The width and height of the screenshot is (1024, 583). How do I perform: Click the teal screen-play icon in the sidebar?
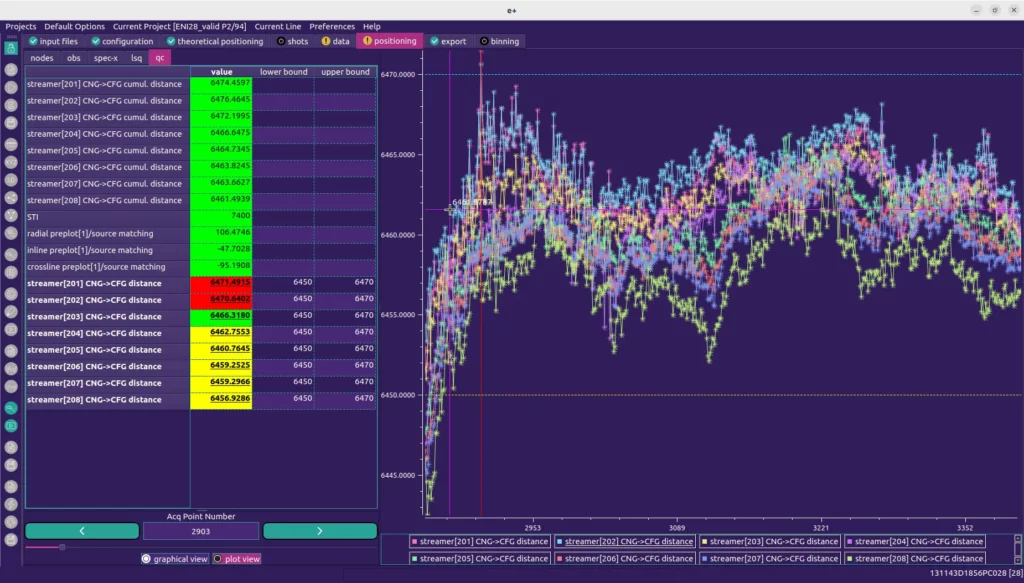pos(10,426)
